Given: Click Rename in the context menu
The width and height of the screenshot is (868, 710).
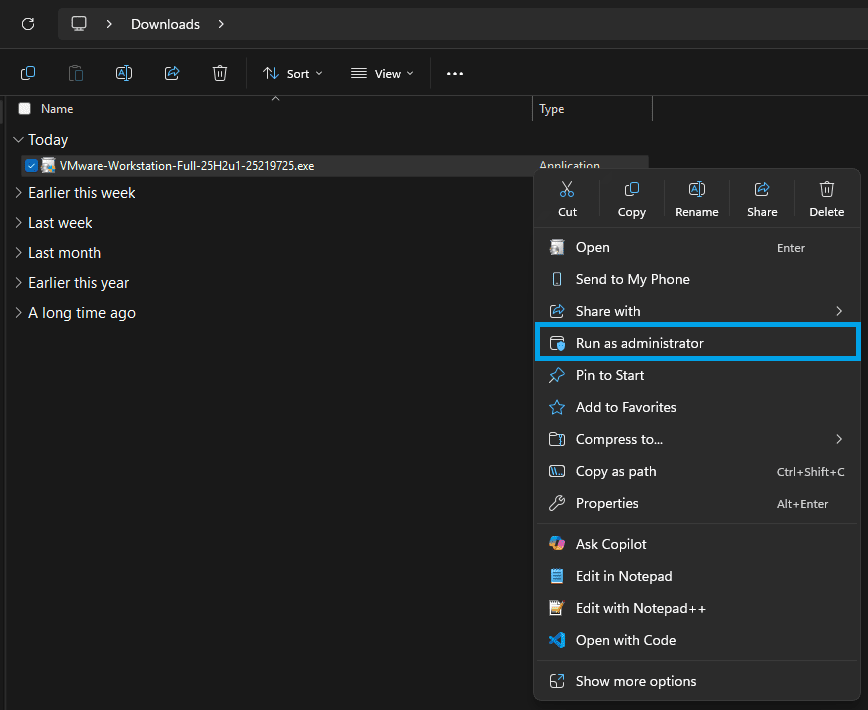Looking at the screenshot, I should pyautogui.click(x=696, y=199).
